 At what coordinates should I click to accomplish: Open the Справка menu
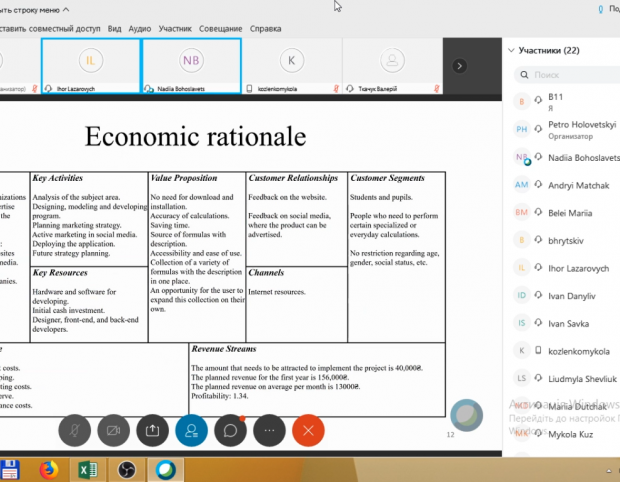[x=265, y=29]
